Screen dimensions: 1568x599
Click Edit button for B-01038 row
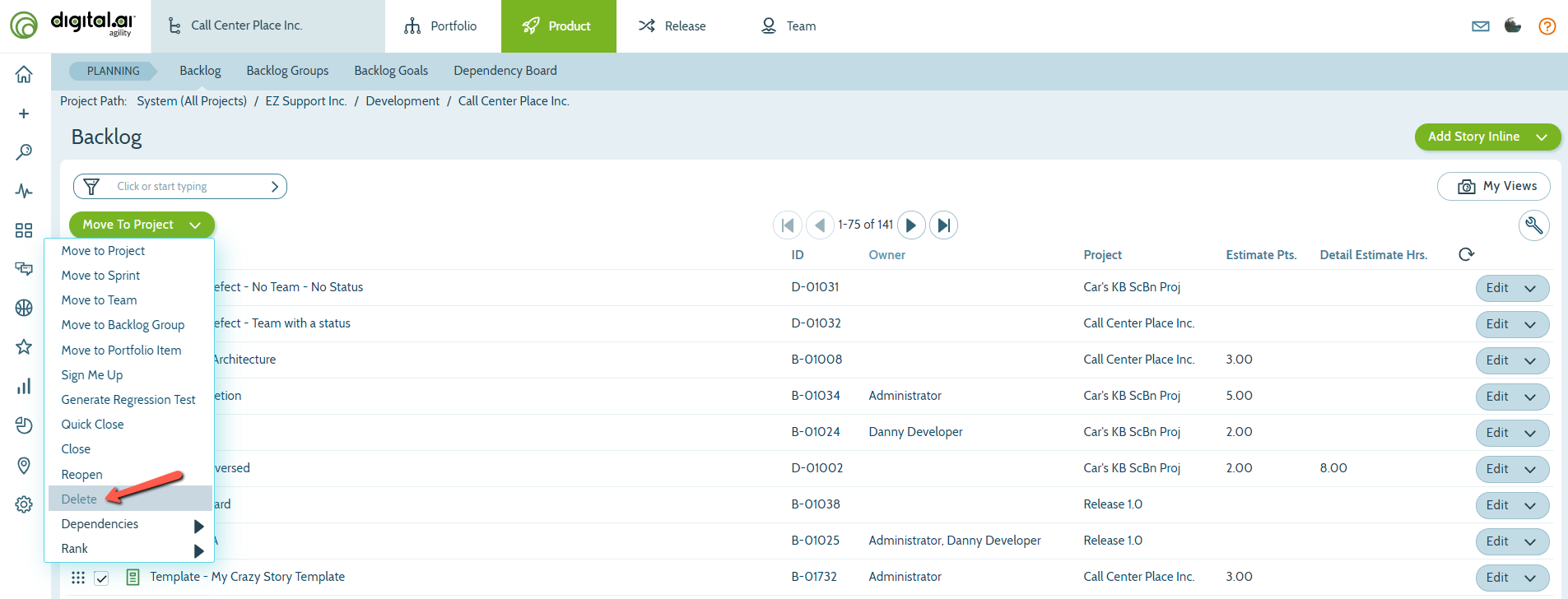[x=1497, y=505]
